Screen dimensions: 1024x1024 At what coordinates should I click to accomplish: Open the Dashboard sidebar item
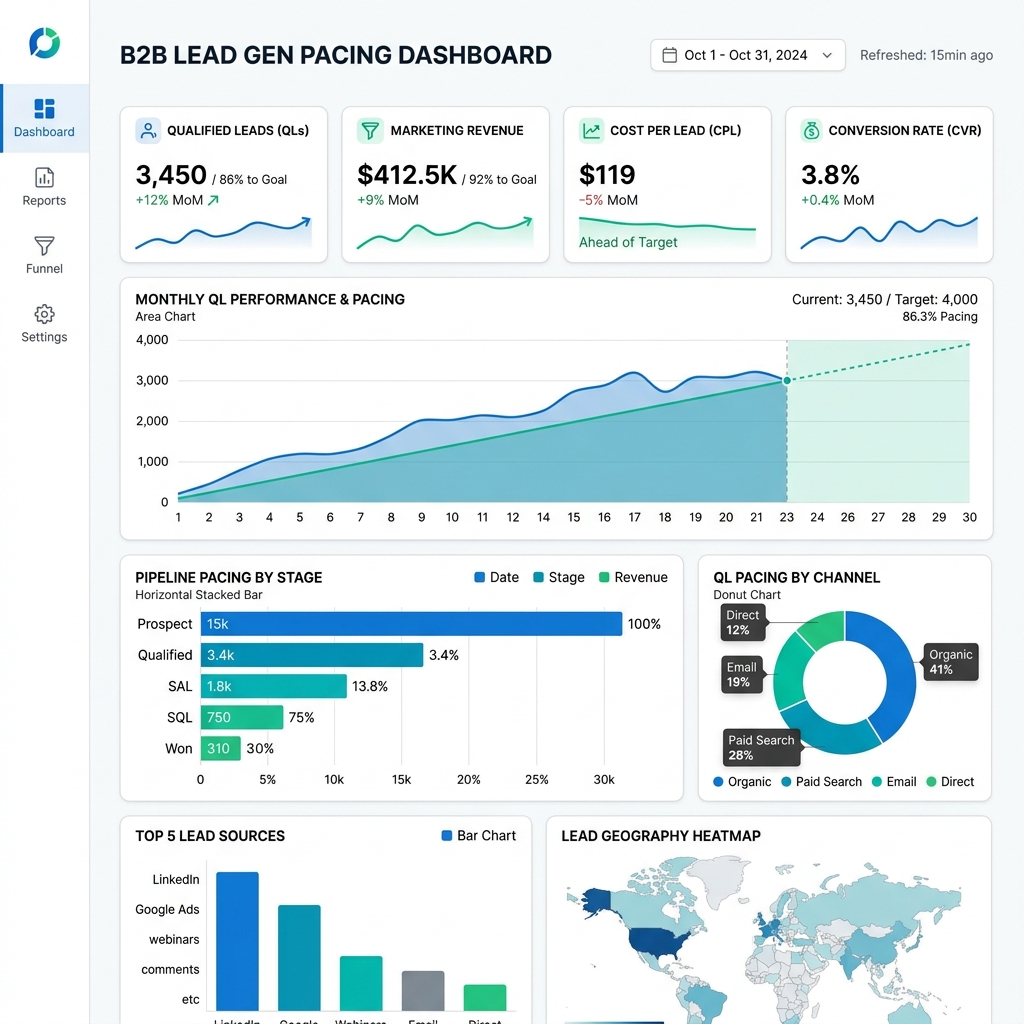[44, 118]
